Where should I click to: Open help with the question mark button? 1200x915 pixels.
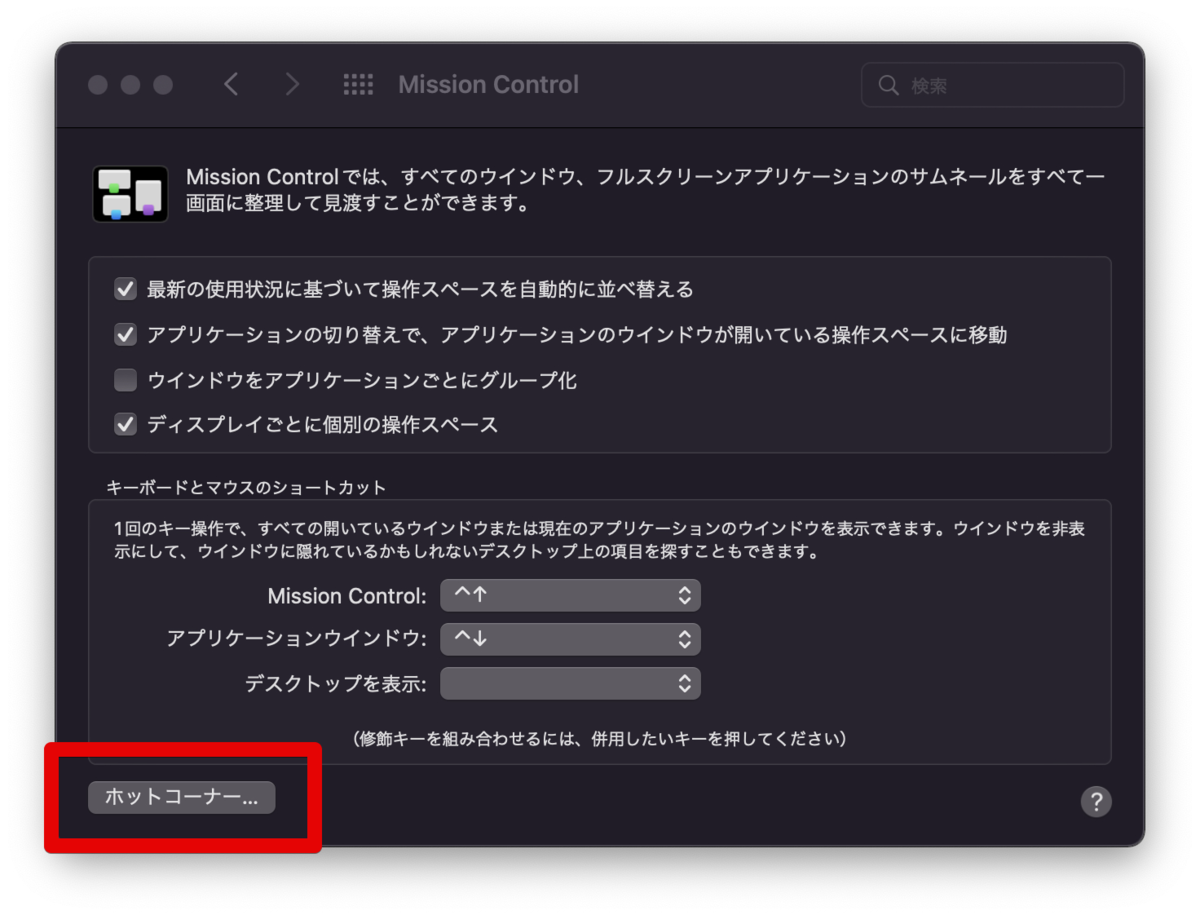point(1096,801)
